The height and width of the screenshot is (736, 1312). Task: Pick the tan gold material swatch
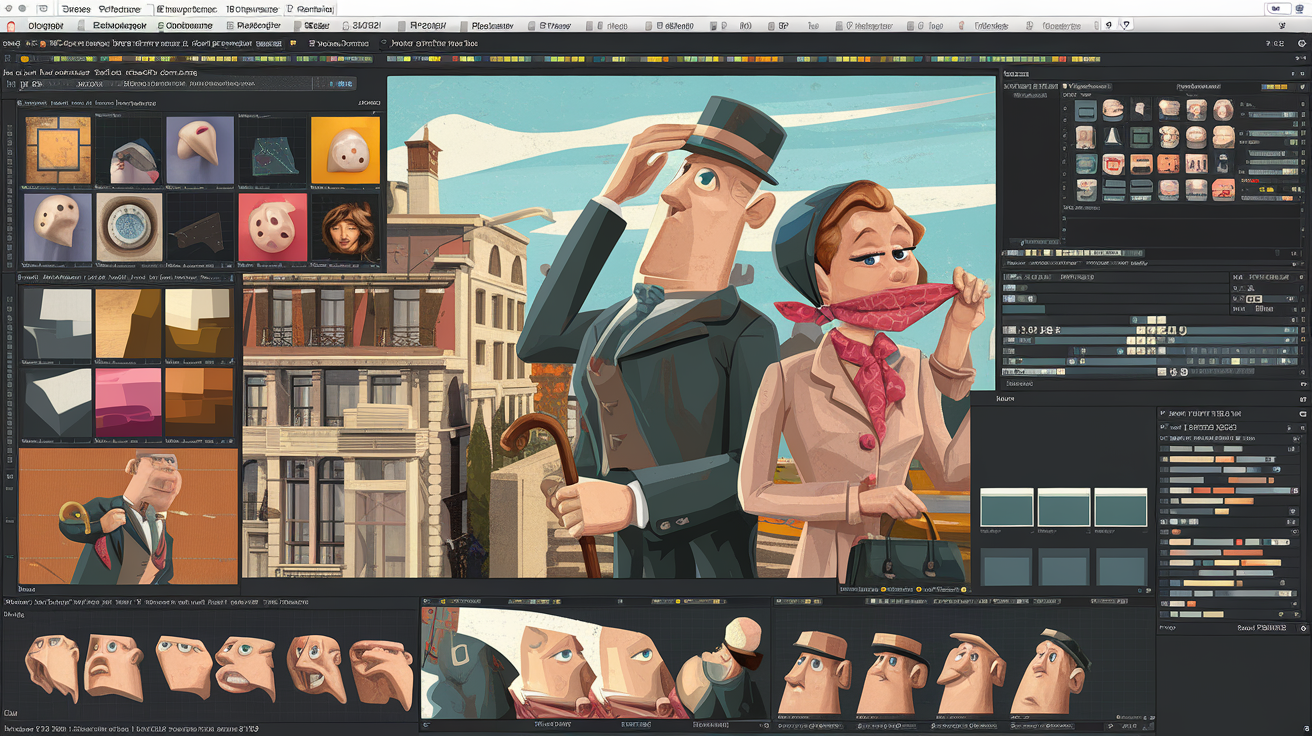tap(128, 324)
